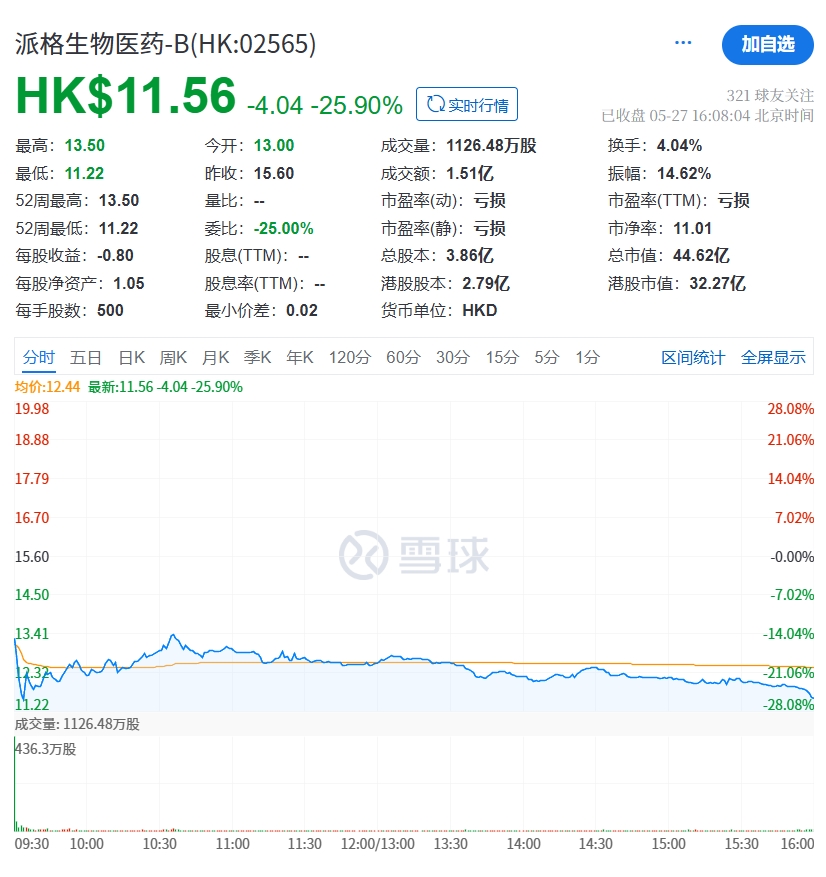Viewport: 826px width, 877px height.
Task: Click the opening volume bar at 09:30
Action: (x=15, y=785)
